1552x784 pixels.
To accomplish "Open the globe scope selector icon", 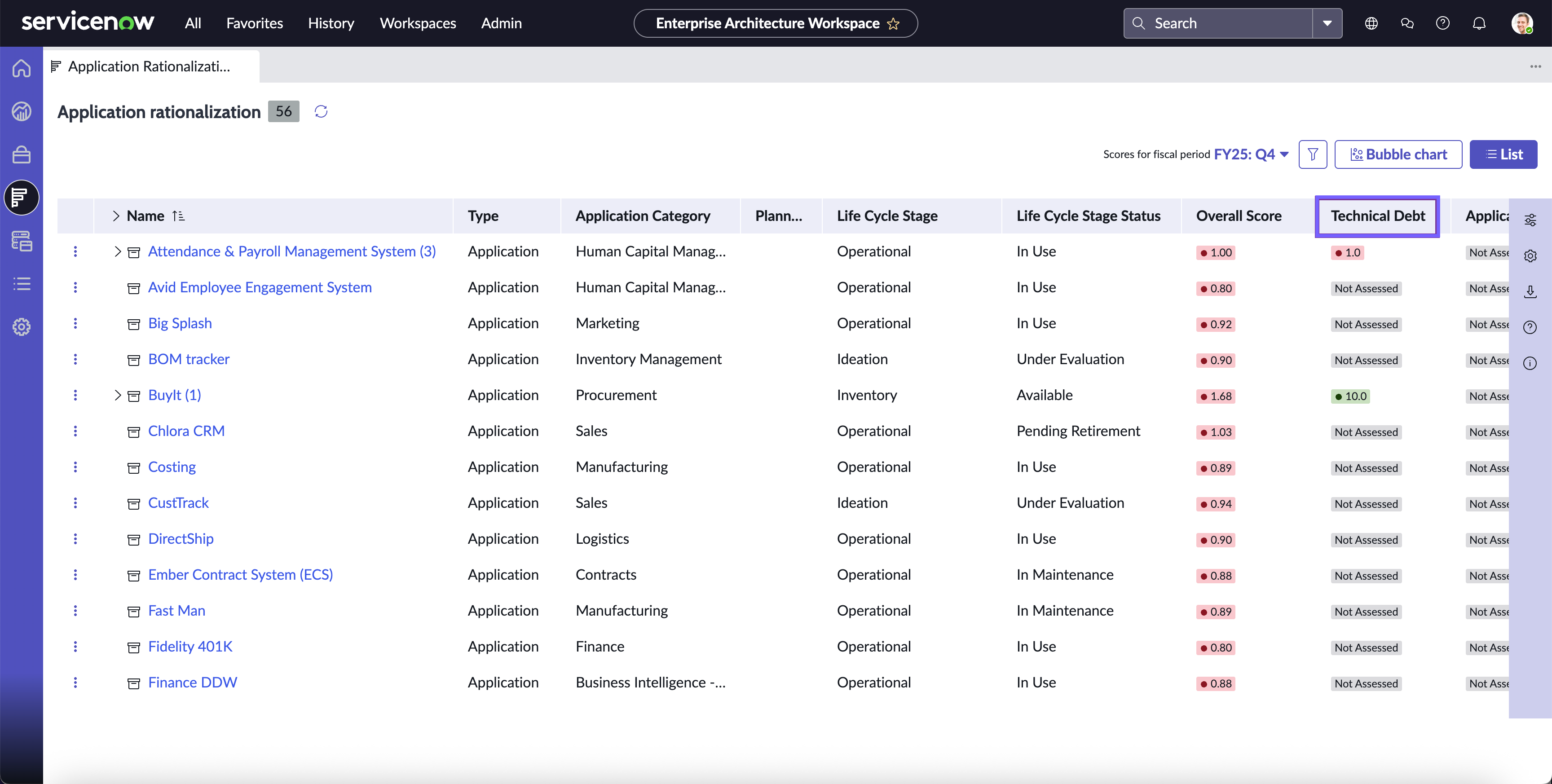I will (1371, 23).
